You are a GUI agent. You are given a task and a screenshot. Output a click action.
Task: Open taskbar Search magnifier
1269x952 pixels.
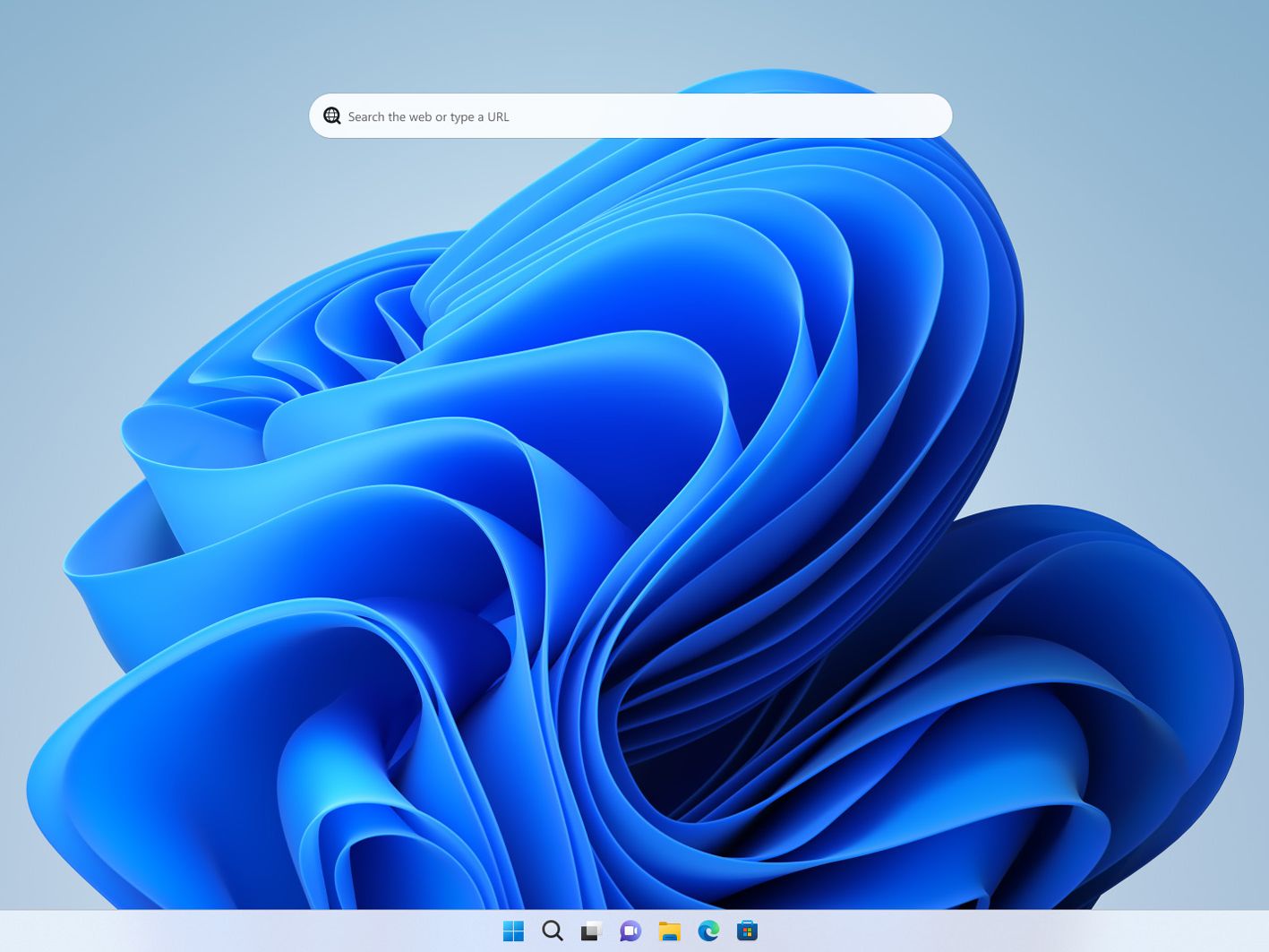(553, 931)
